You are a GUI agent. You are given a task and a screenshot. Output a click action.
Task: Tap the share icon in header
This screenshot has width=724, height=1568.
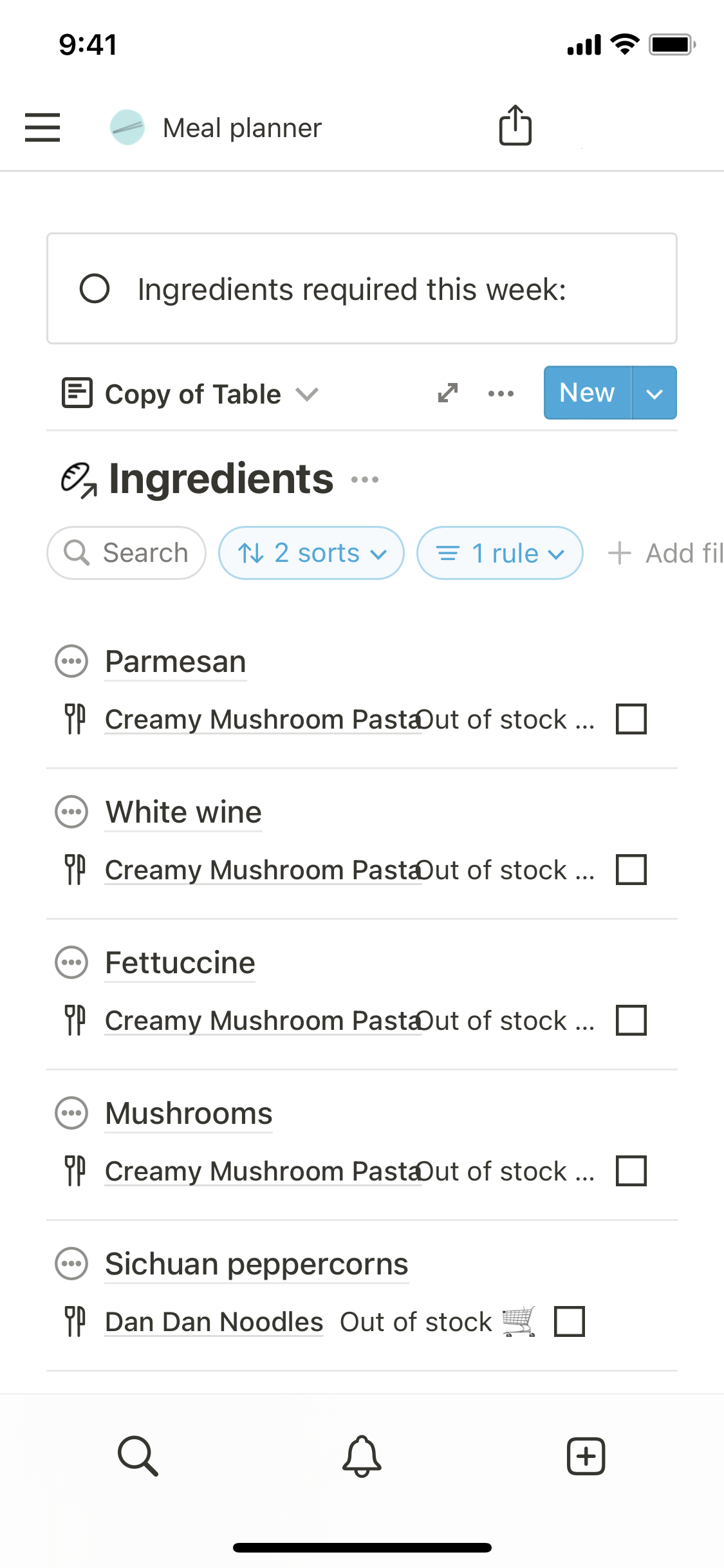tap(515, 126)
